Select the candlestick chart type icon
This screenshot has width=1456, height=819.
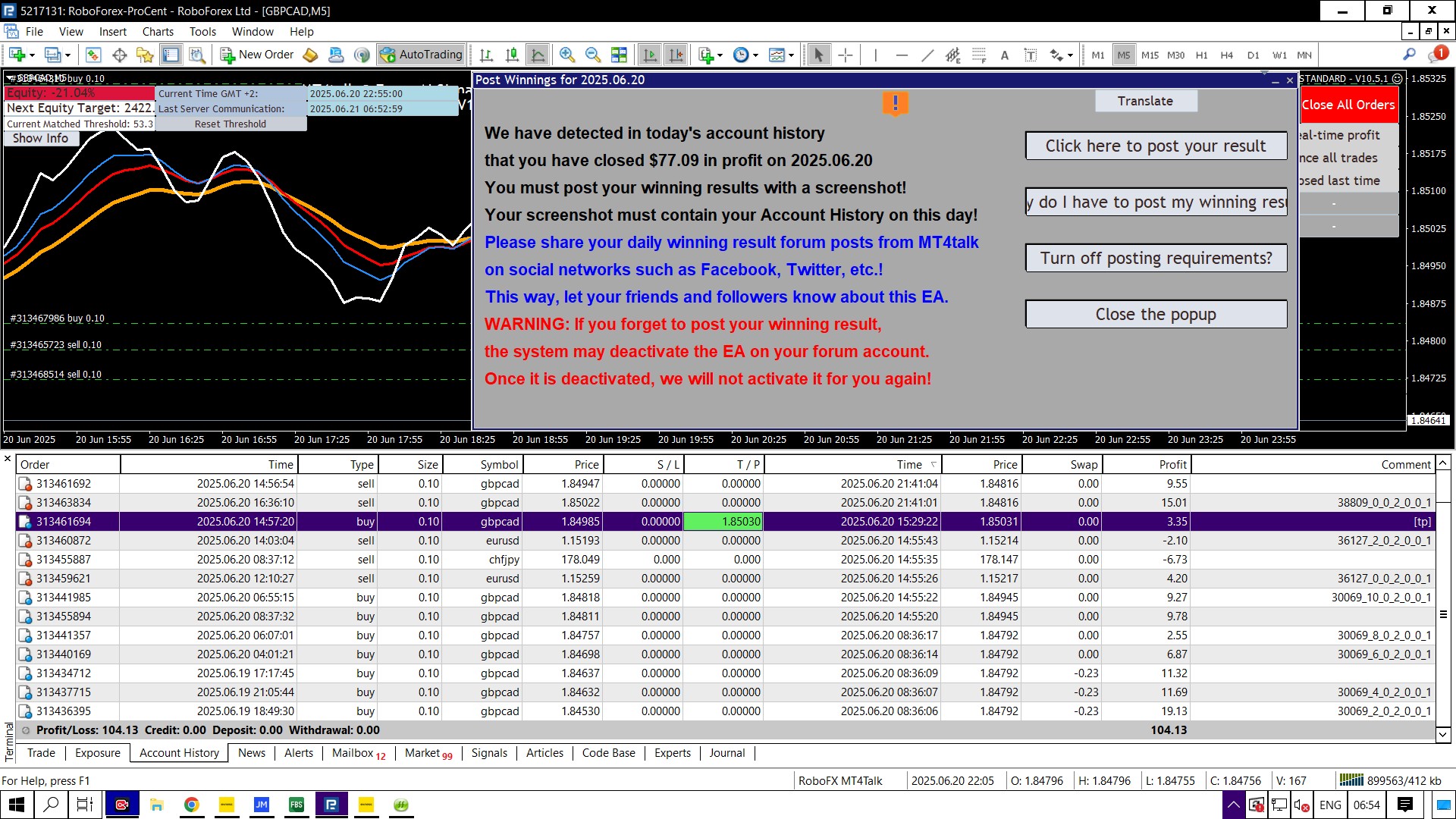tap(512, 55)
